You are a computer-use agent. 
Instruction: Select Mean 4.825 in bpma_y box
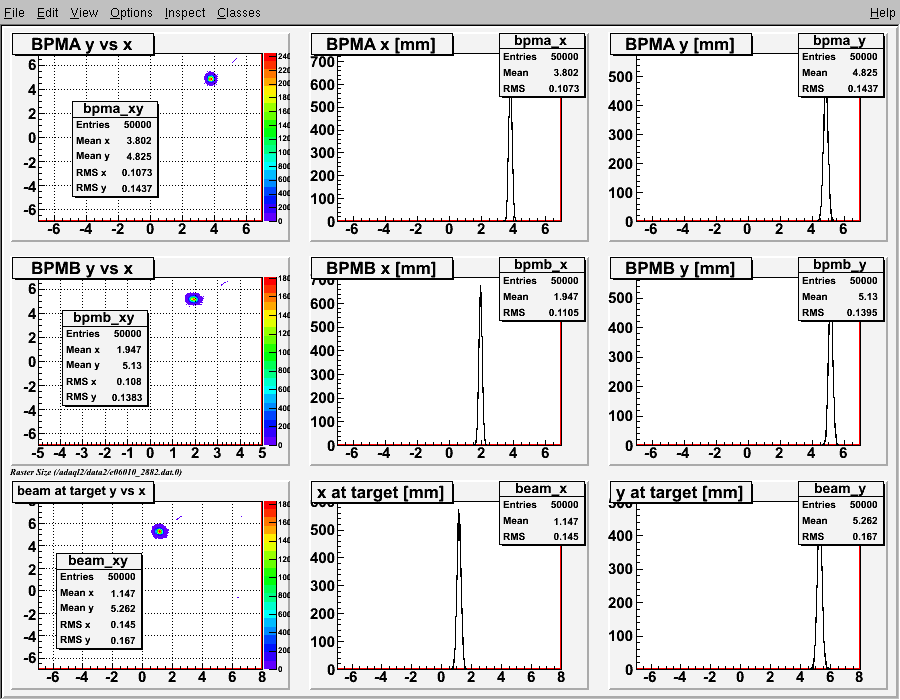coord(840,73)
